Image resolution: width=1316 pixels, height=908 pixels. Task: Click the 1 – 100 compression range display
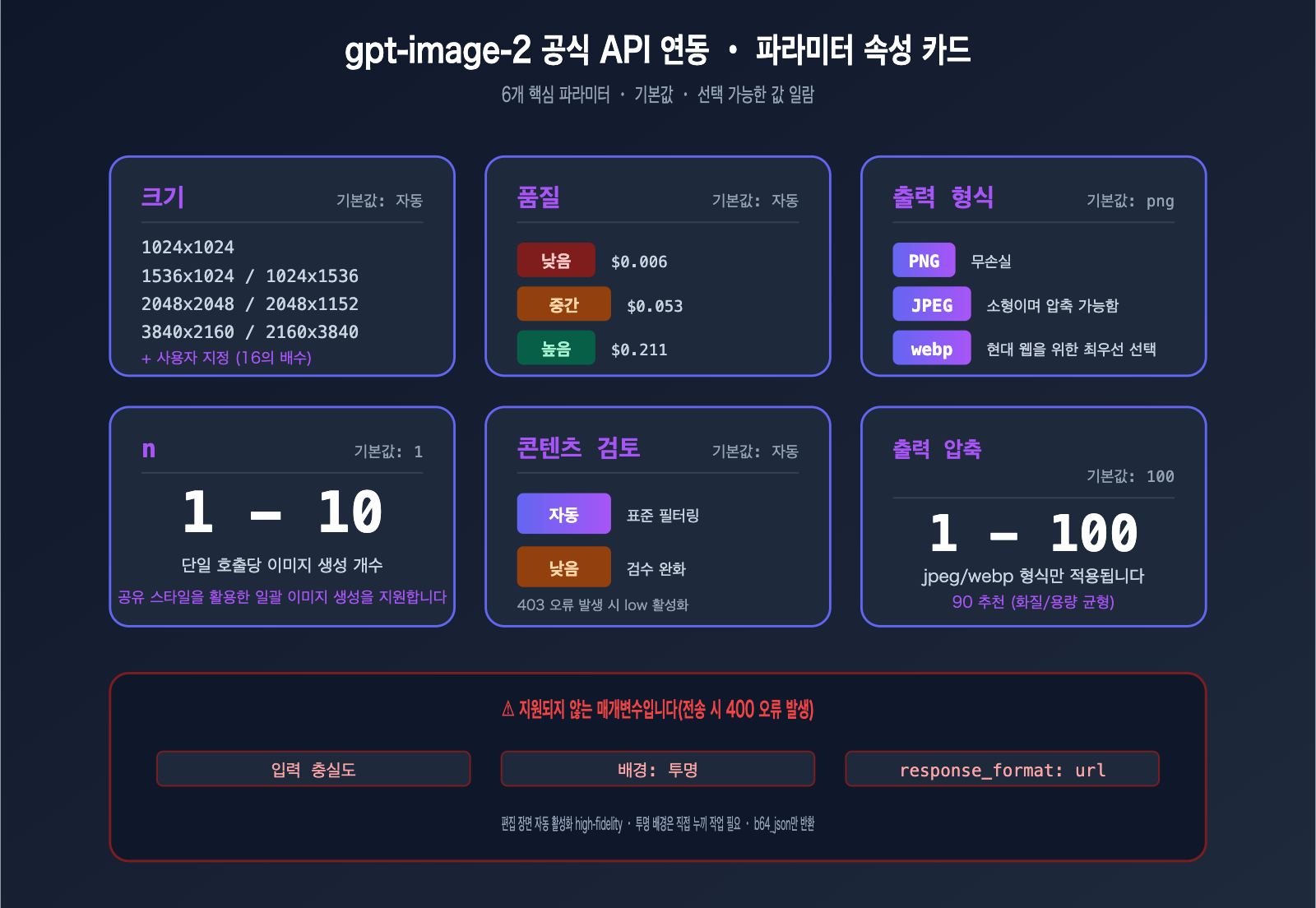point(1032,531)
